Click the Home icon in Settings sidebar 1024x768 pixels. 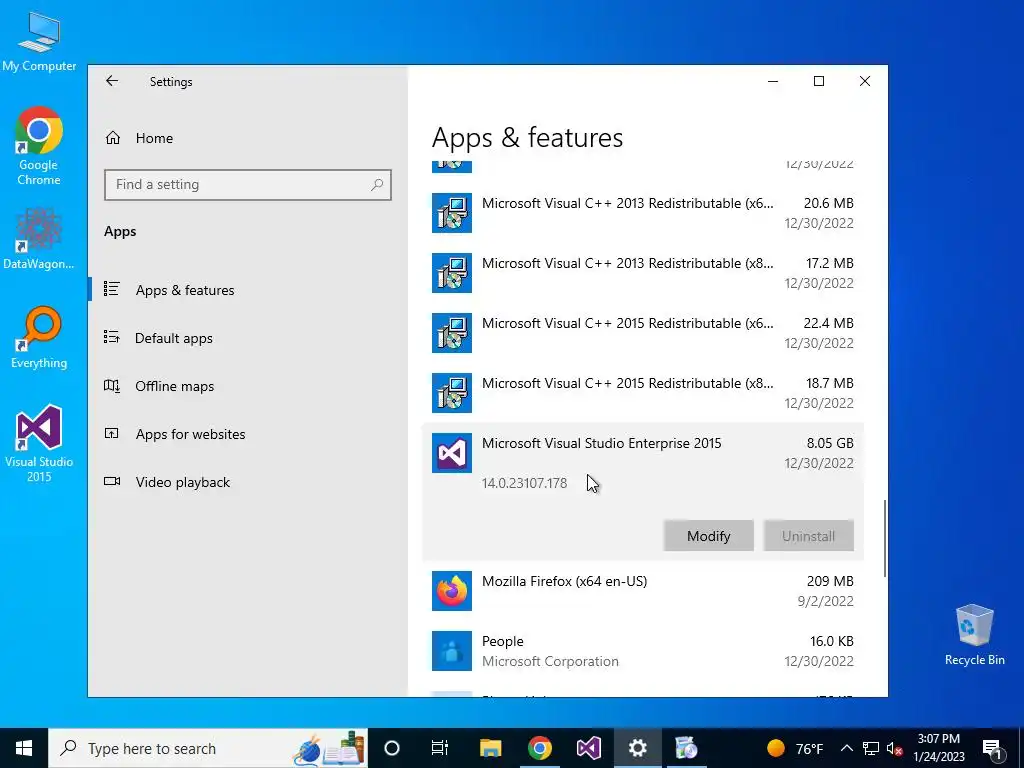[x=113, y=138]
